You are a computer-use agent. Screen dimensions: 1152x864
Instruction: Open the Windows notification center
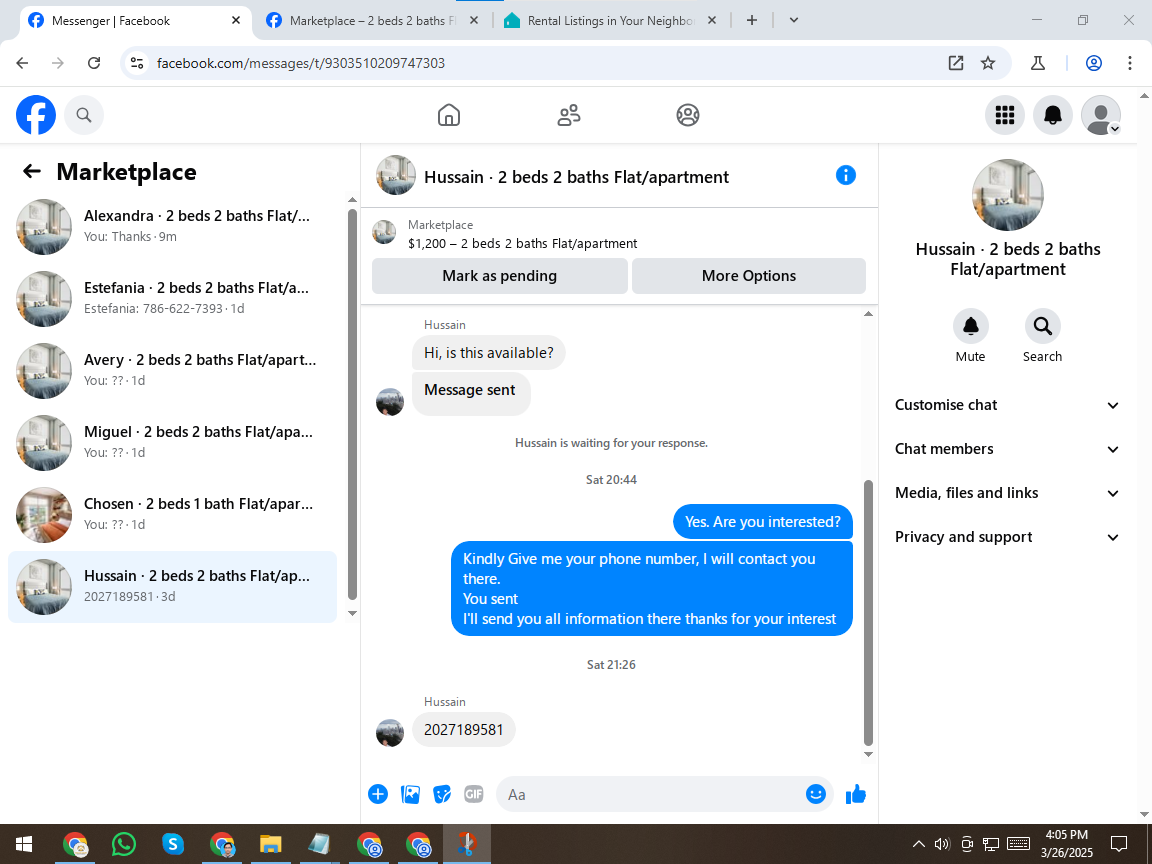(x=1119, y=844)
